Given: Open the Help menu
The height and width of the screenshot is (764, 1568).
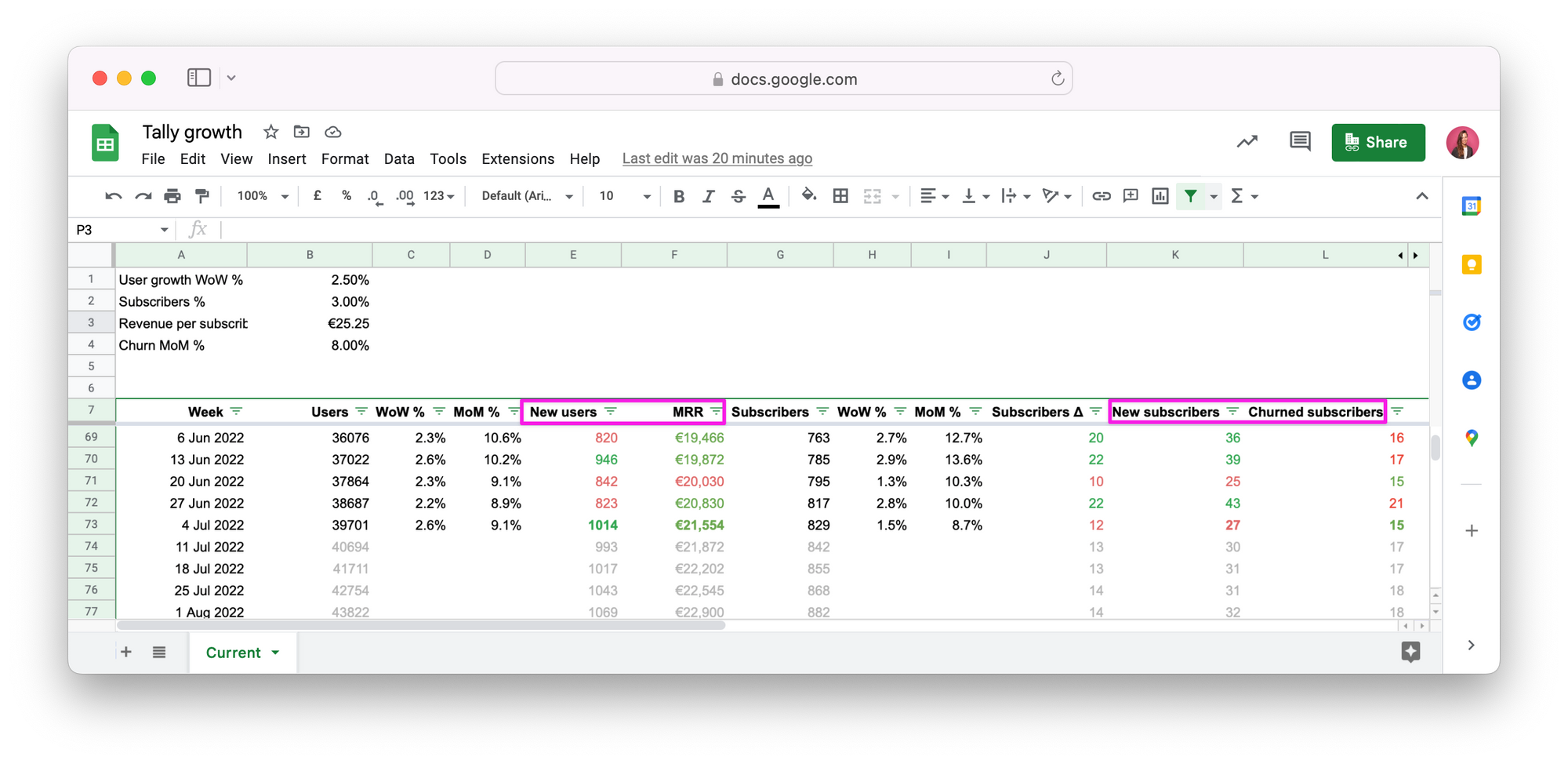Looking at the screenshot, I should click(x=584, y=158).
